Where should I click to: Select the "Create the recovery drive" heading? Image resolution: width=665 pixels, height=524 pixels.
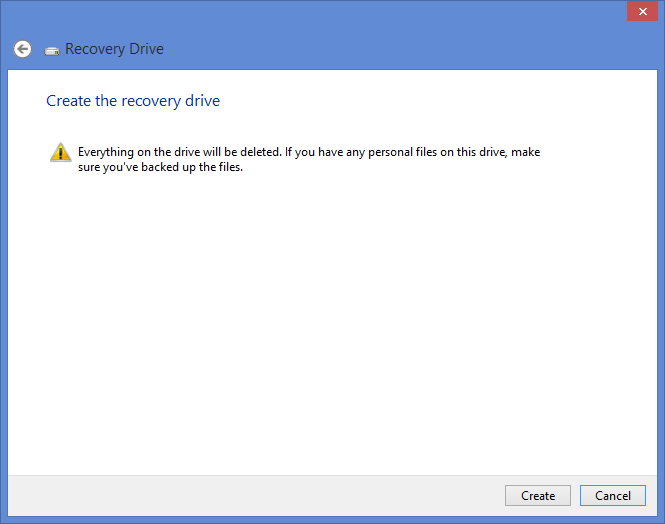click(x=133, y=101)
